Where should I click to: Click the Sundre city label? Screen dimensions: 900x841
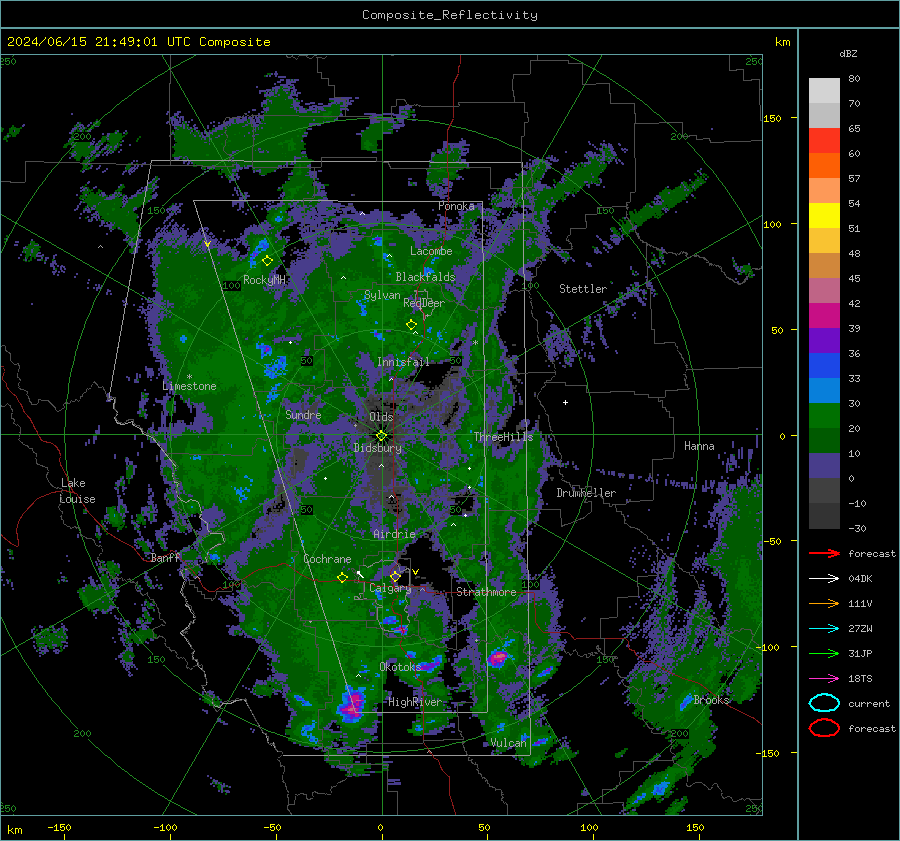point(303,414)
